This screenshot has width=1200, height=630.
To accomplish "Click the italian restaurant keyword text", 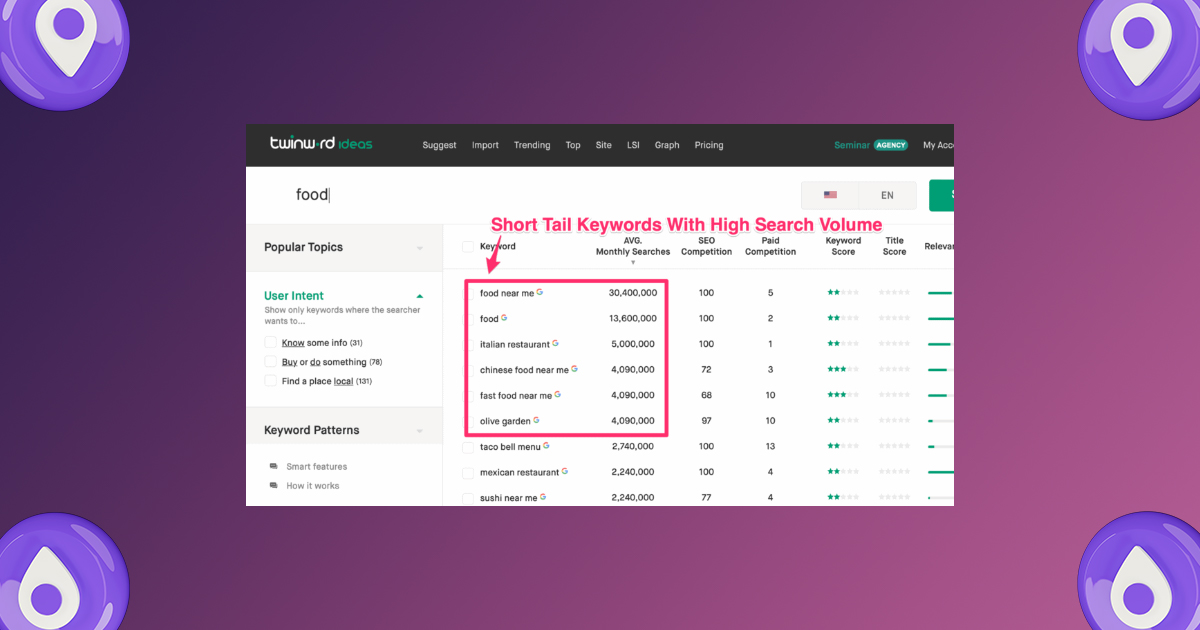I will [515, 344].
